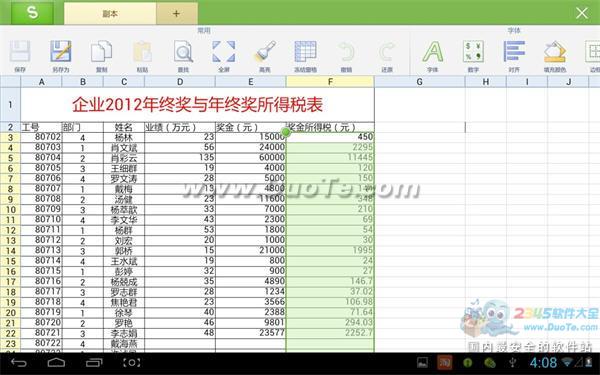Grab the green selection handle on F3

point(286,132)
